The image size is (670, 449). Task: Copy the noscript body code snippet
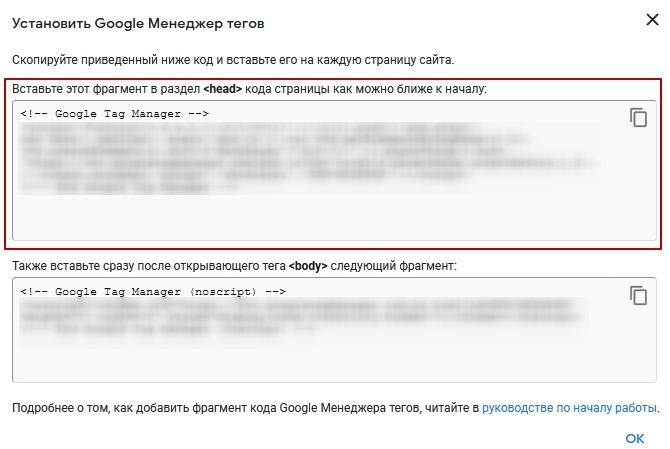(x=638, y=296)
